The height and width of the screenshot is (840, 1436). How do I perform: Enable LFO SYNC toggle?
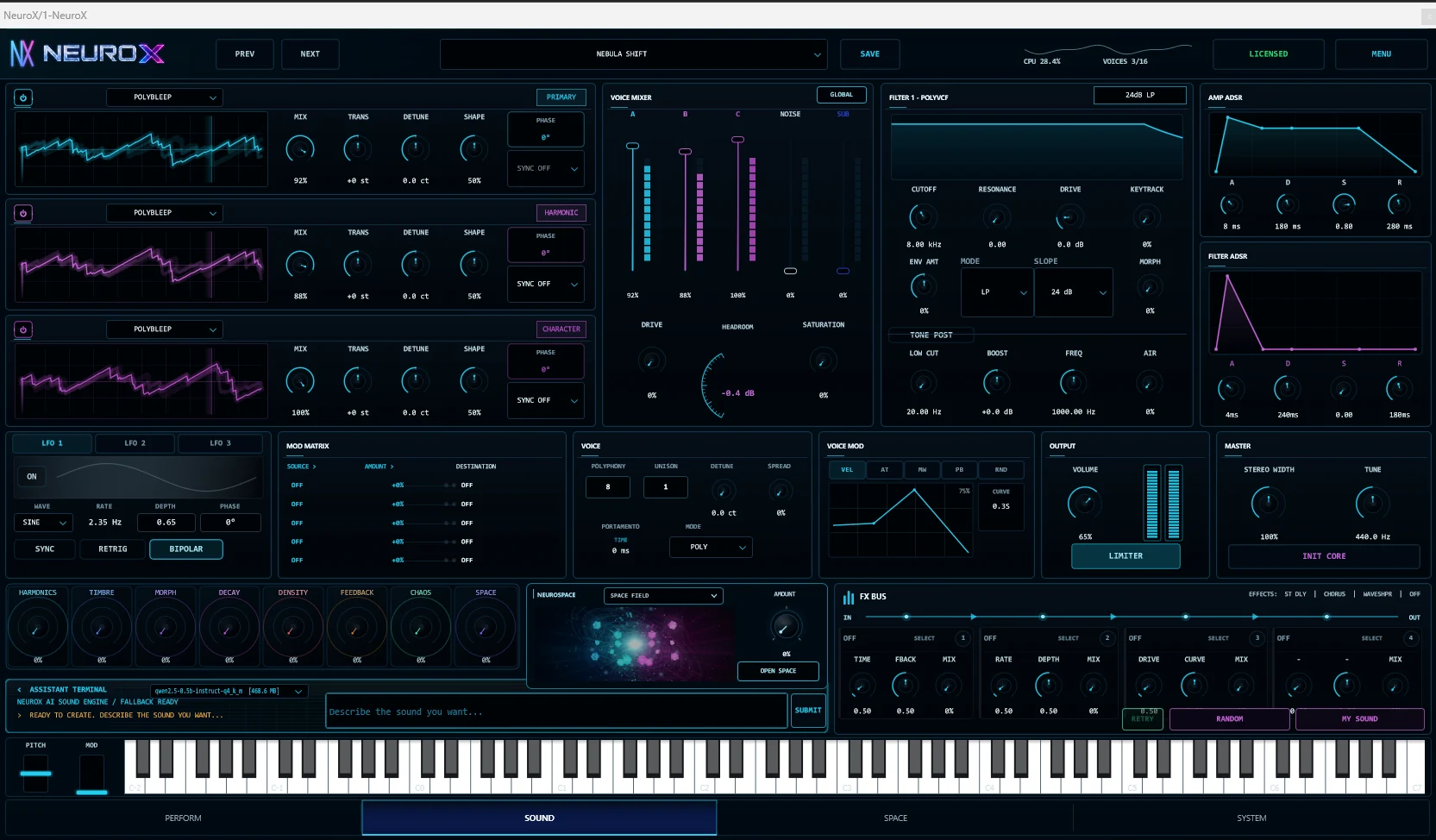(45, 549)
